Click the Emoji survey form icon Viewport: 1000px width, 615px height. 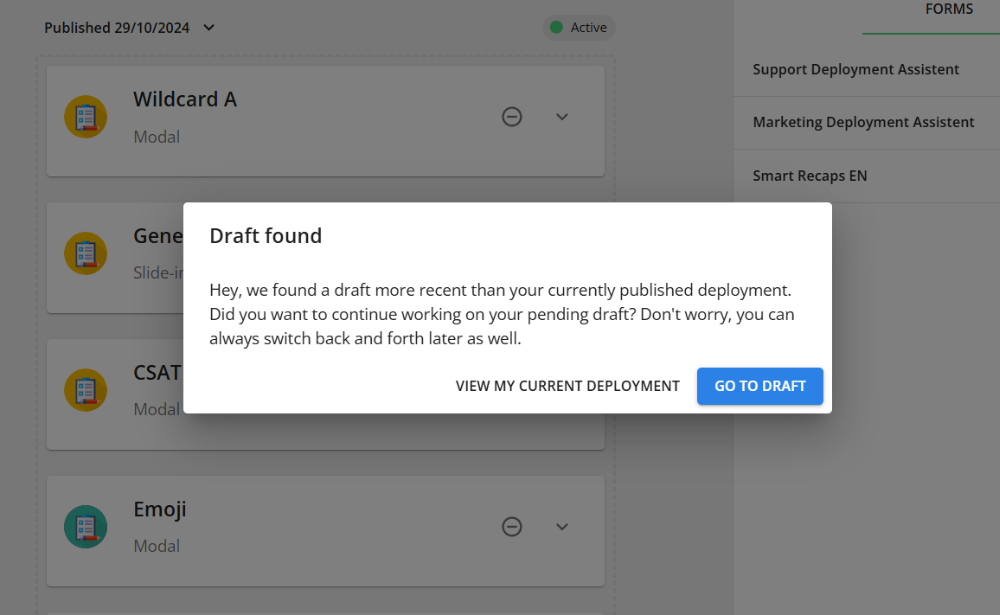(86, 526)
